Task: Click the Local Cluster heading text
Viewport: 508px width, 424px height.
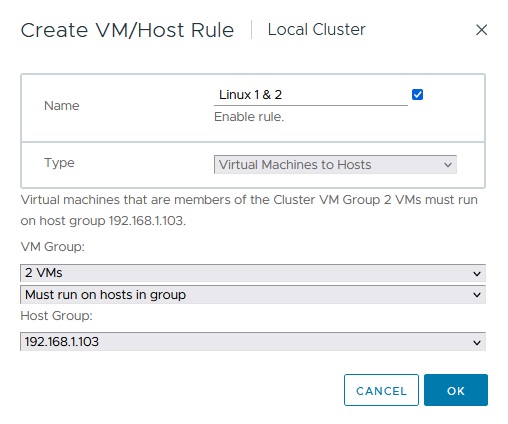Action: 316,29
